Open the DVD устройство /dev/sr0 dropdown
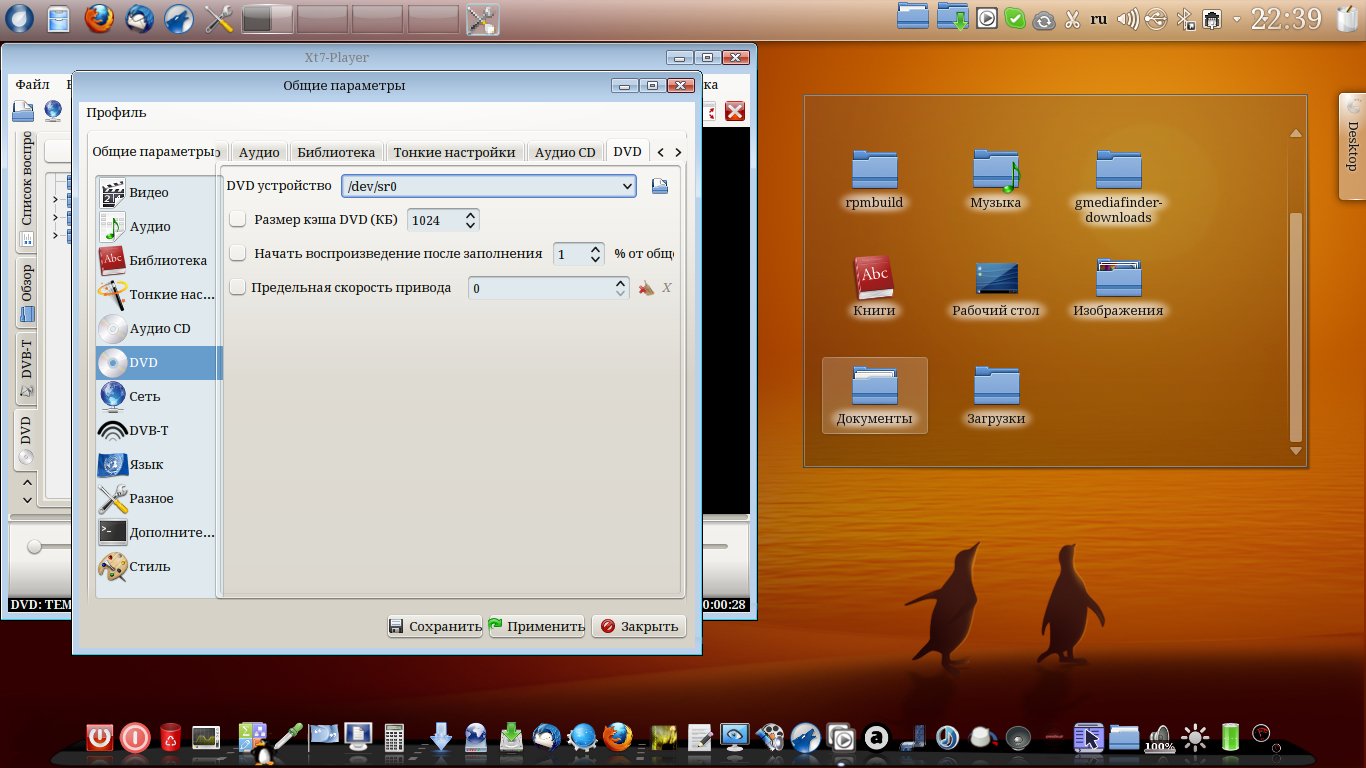 [x=627, y=186]
